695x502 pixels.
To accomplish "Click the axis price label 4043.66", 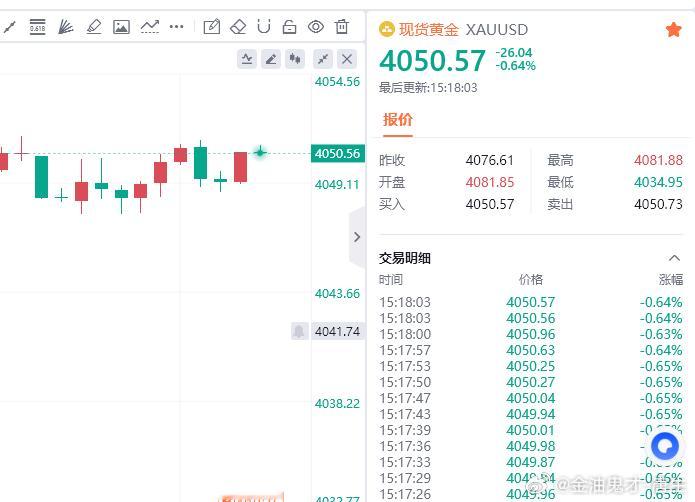I will pyautogui.click(x=337, y=293).
